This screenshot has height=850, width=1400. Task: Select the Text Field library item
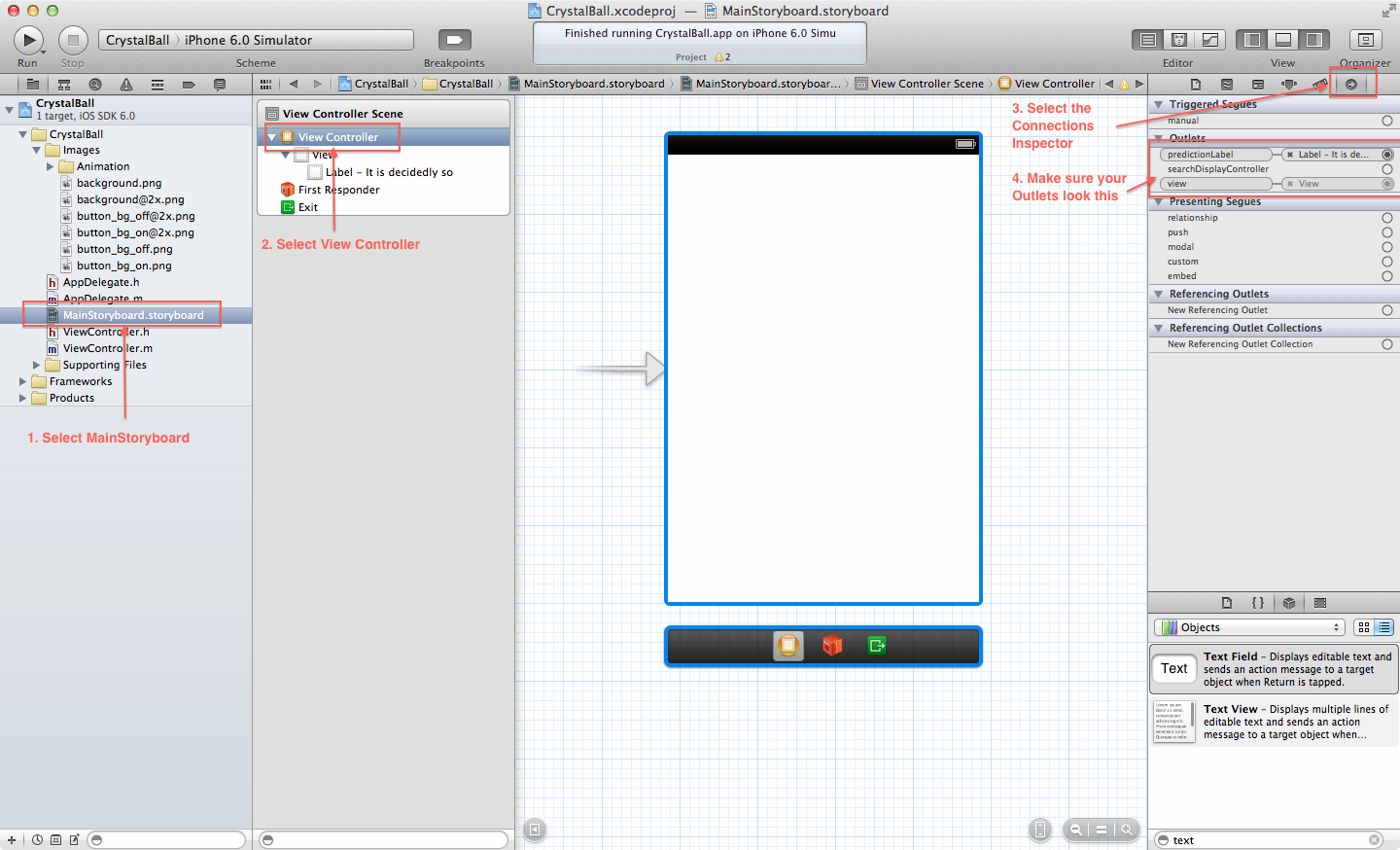pos(1274,669)
